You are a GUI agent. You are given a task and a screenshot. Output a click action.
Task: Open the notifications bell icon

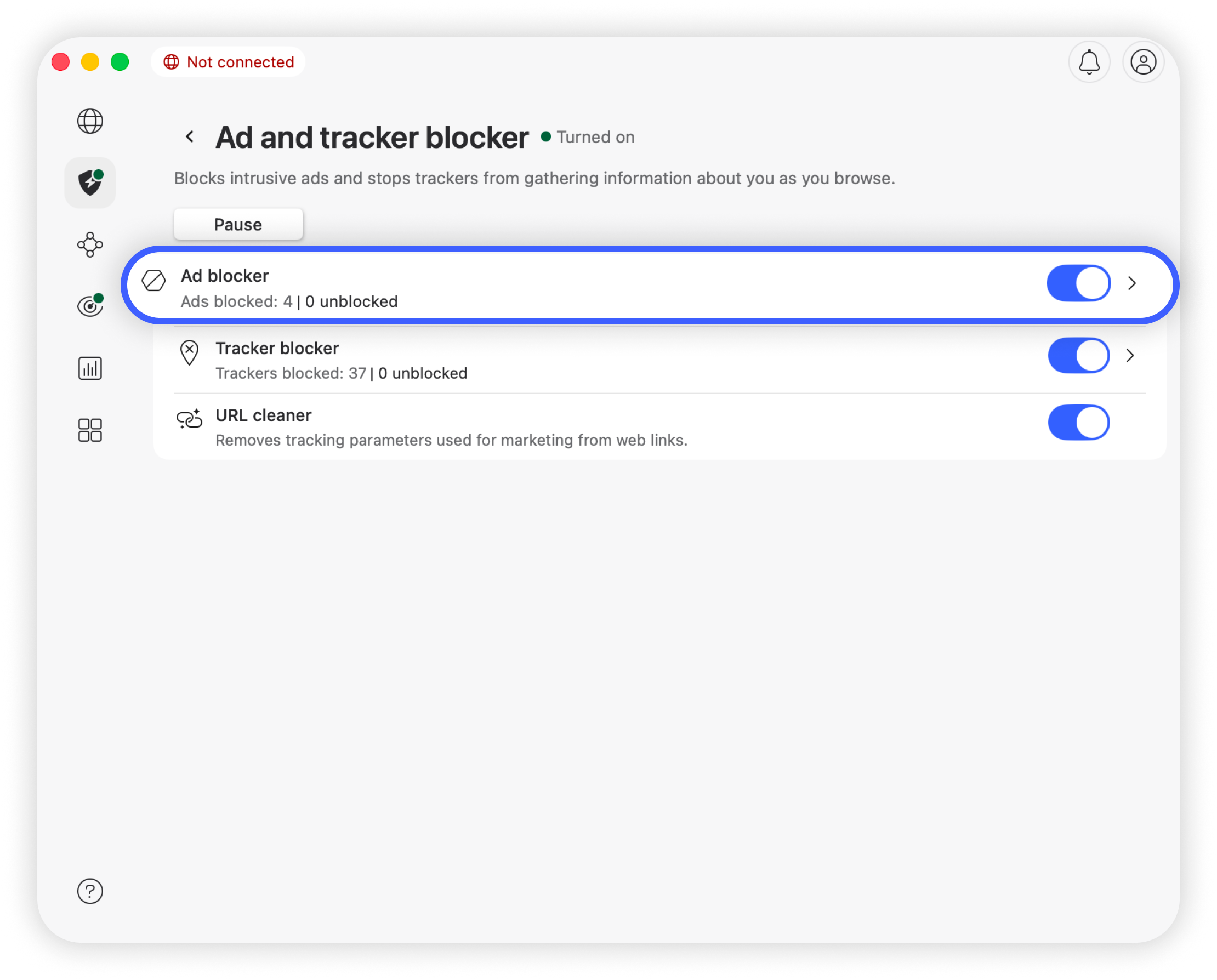coord(1089,62)
